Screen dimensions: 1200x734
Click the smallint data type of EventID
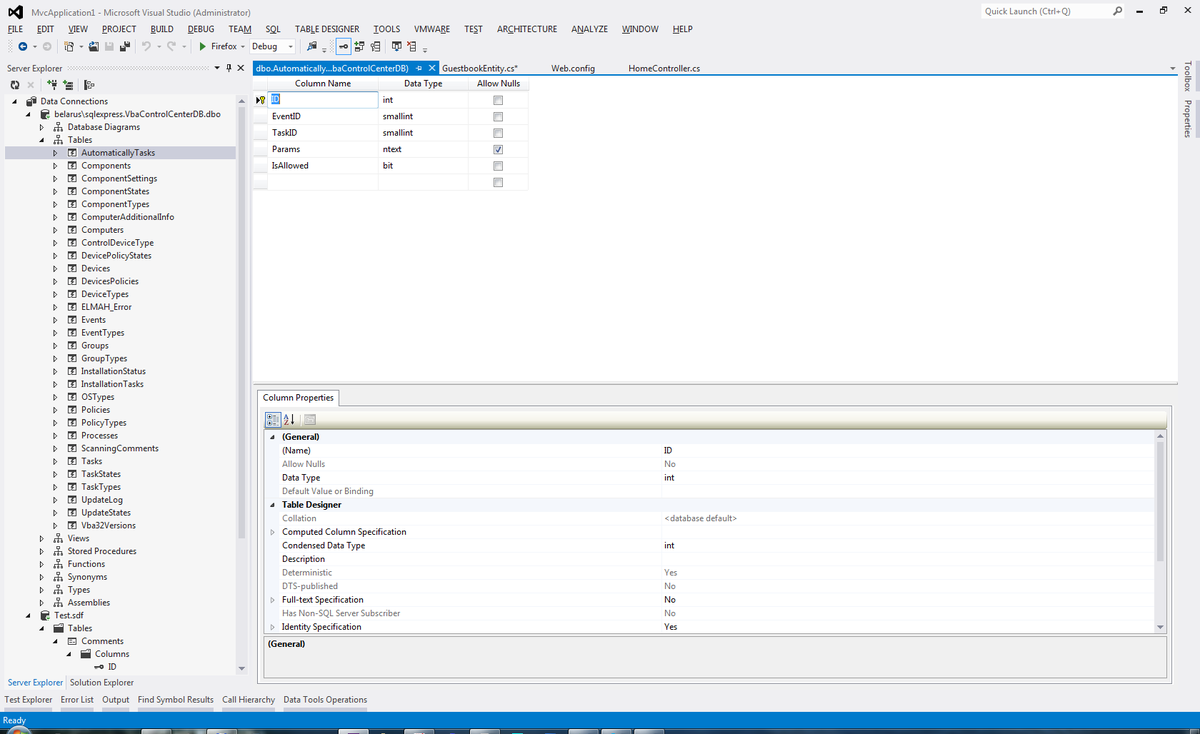pyautogui.click(x=423, y=117)
